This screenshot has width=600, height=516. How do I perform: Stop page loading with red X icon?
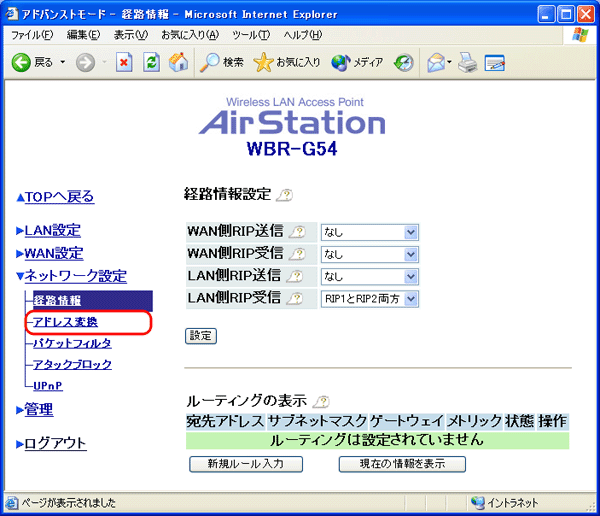[x=124, y=62]
